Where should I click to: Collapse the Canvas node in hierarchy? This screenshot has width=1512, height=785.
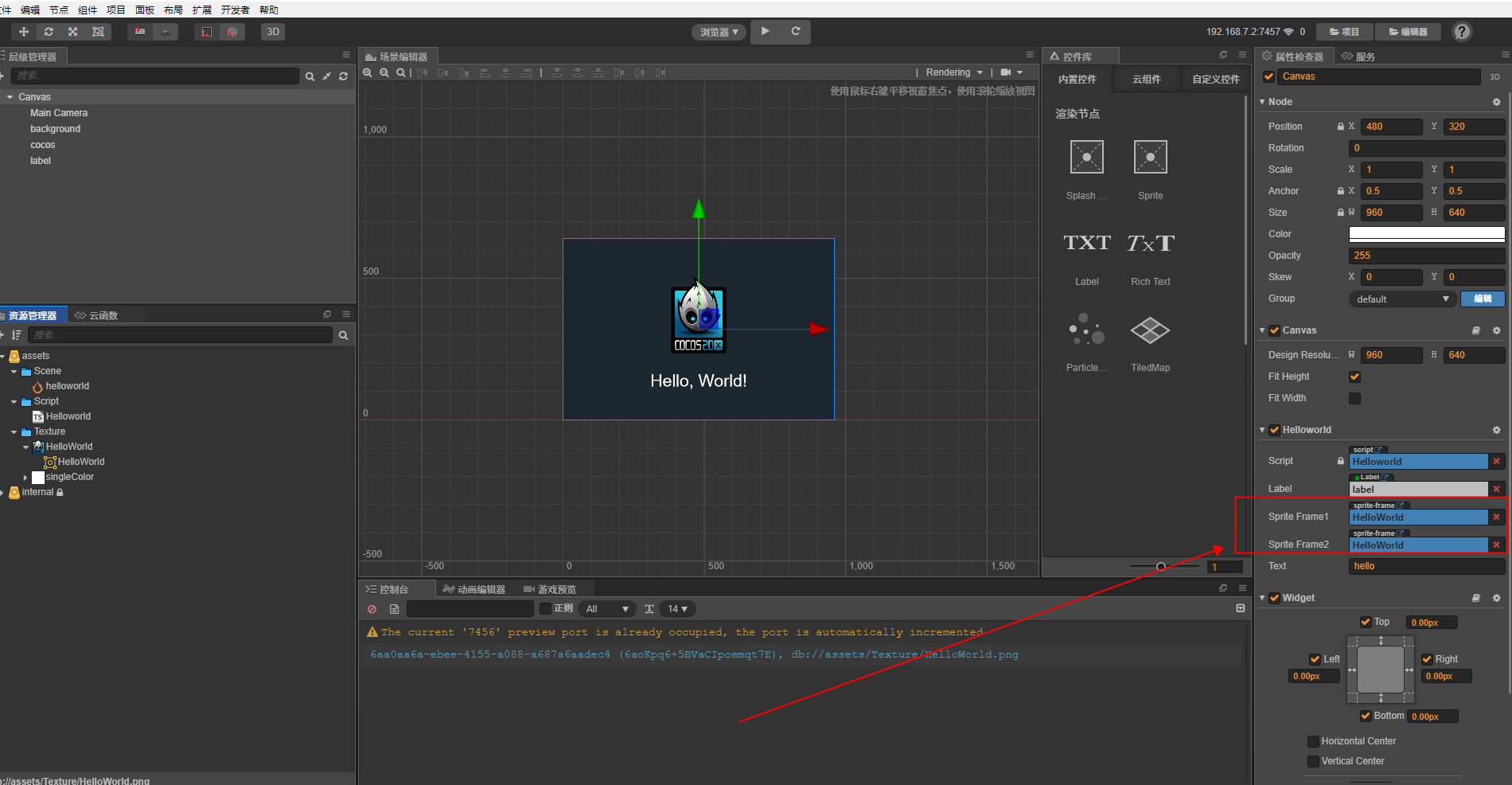pos(10,97)
